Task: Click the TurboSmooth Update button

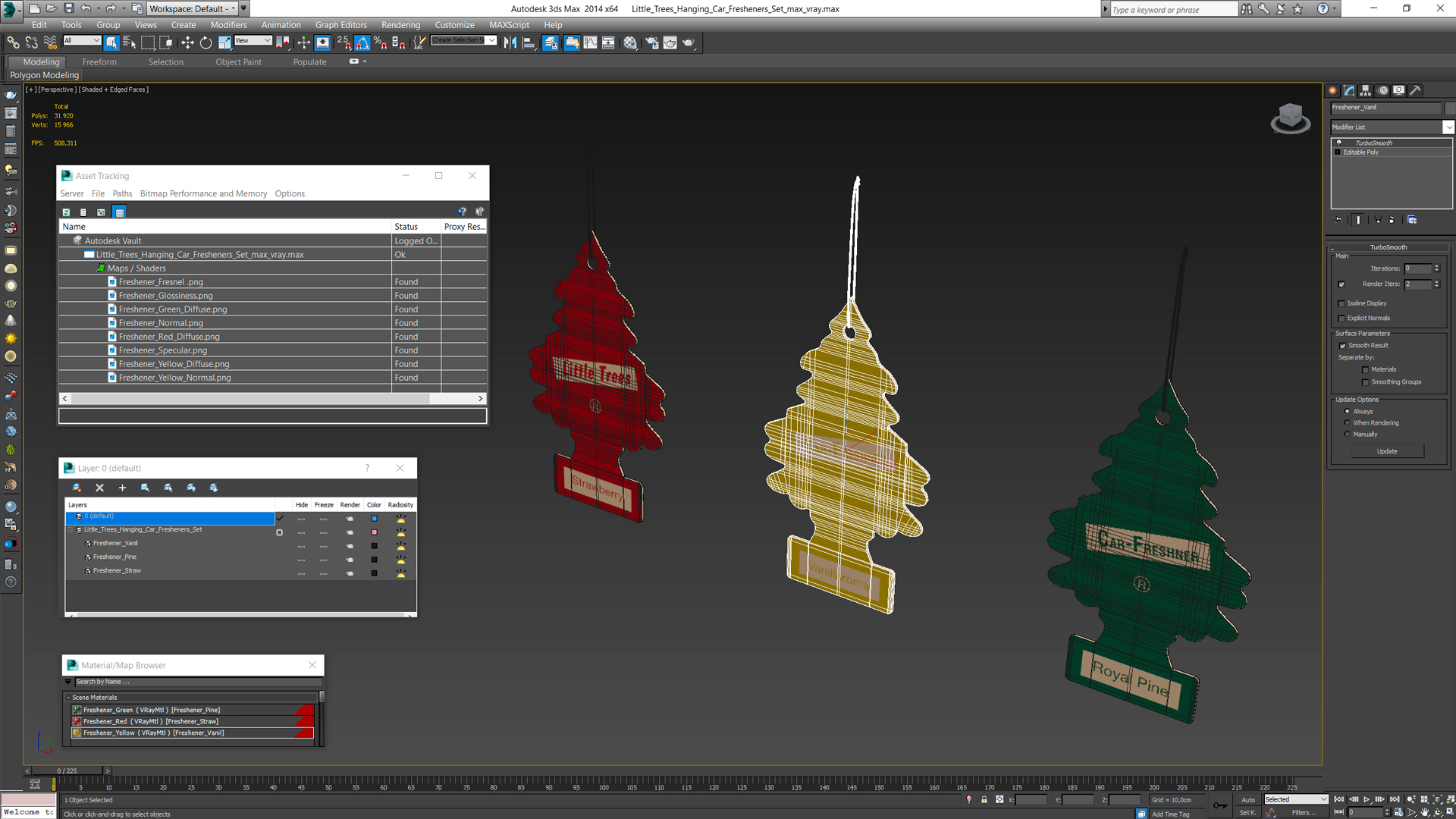Action: coord(1387,451)
